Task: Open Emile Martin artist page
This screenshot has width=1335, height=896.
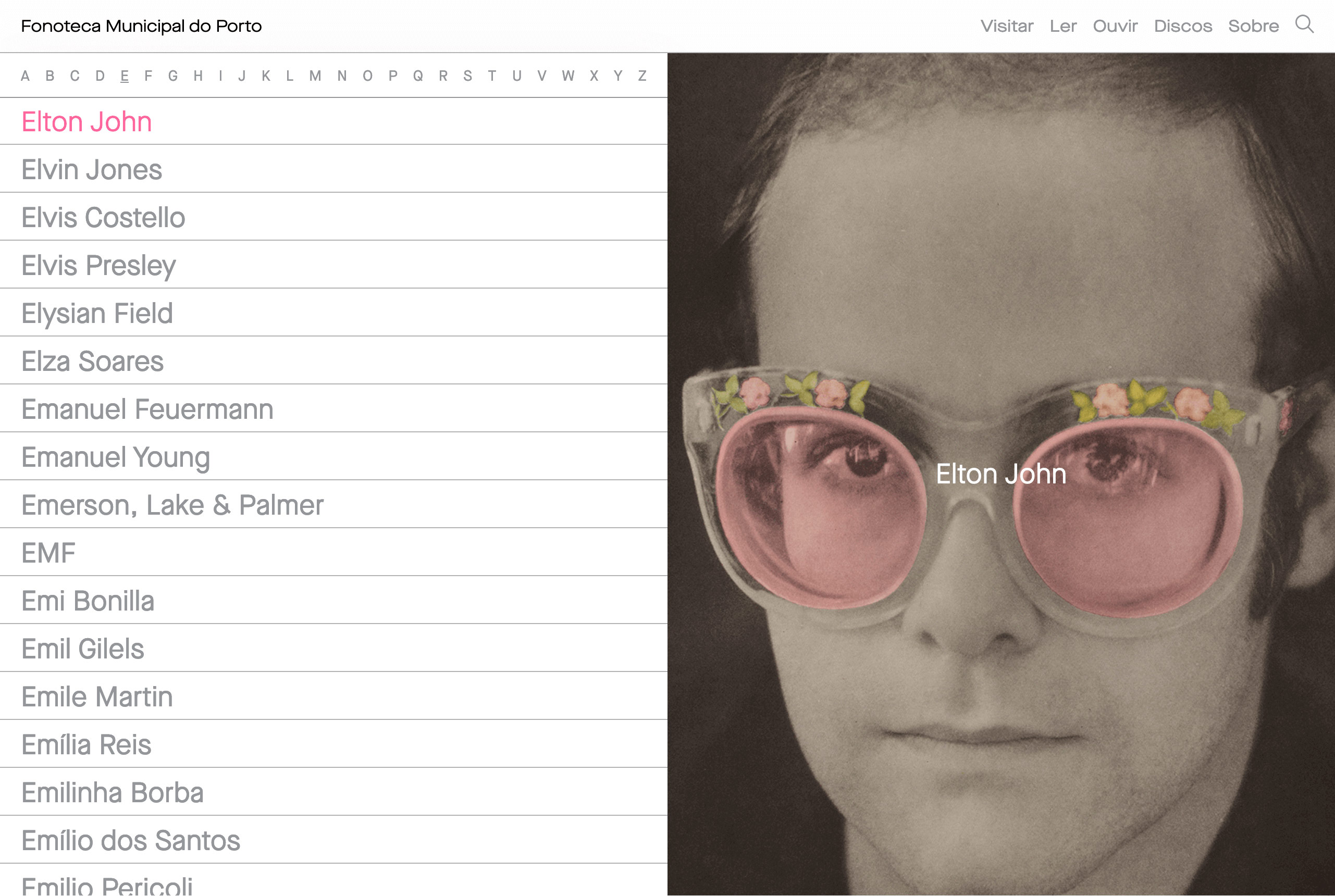Action: pyautogui.click(x=333, y=697)
